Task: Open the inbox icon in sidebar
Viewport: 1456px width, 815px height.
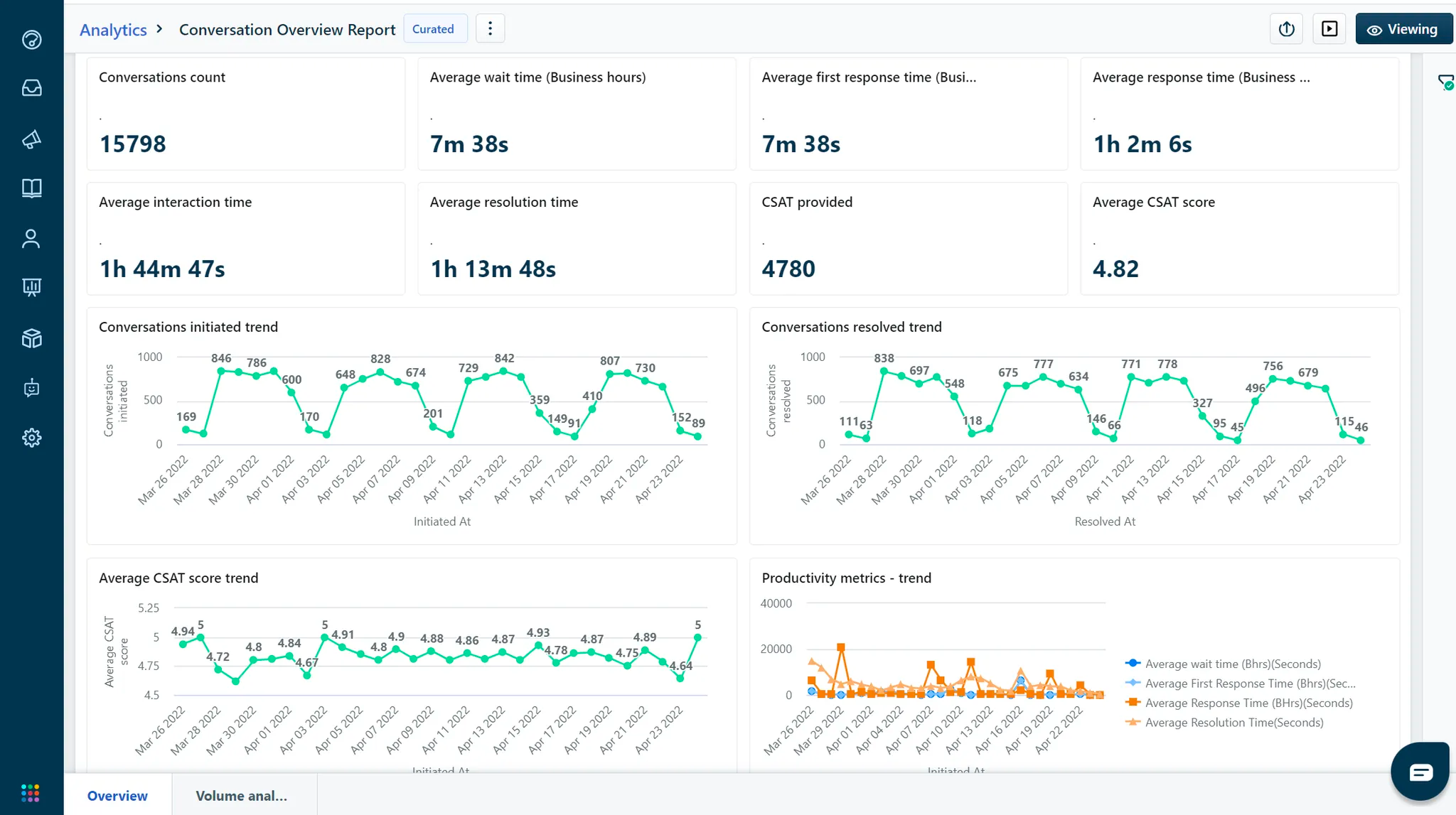Action: click(x=31, y=88)
